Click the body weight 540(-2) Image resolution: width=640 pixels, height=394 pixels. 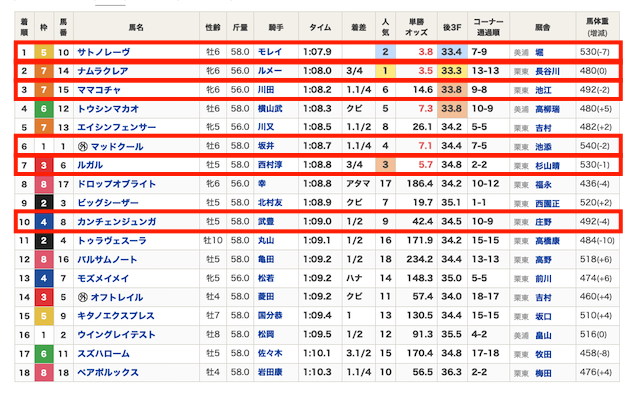point(595,146)
